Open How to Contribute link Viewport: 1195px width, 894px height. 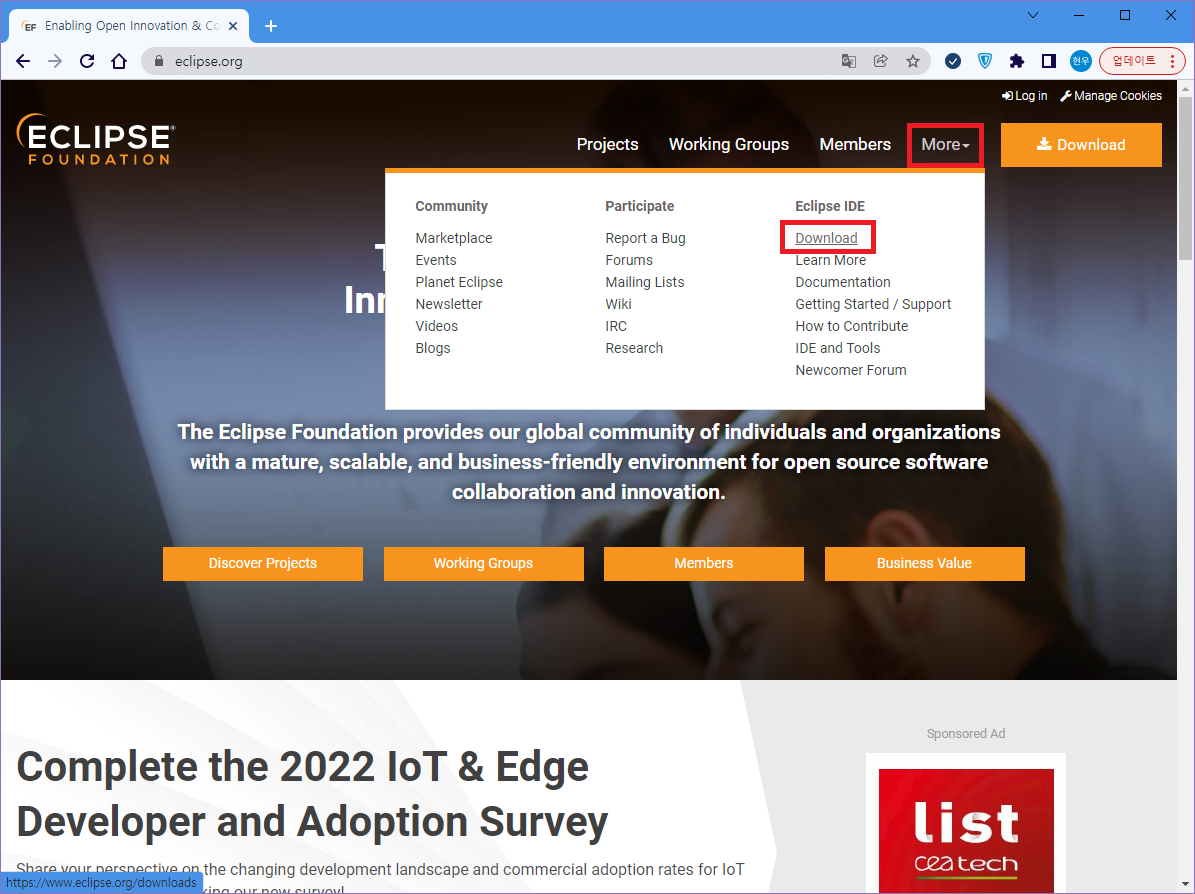pyautogui.click(x=852, y=326)
